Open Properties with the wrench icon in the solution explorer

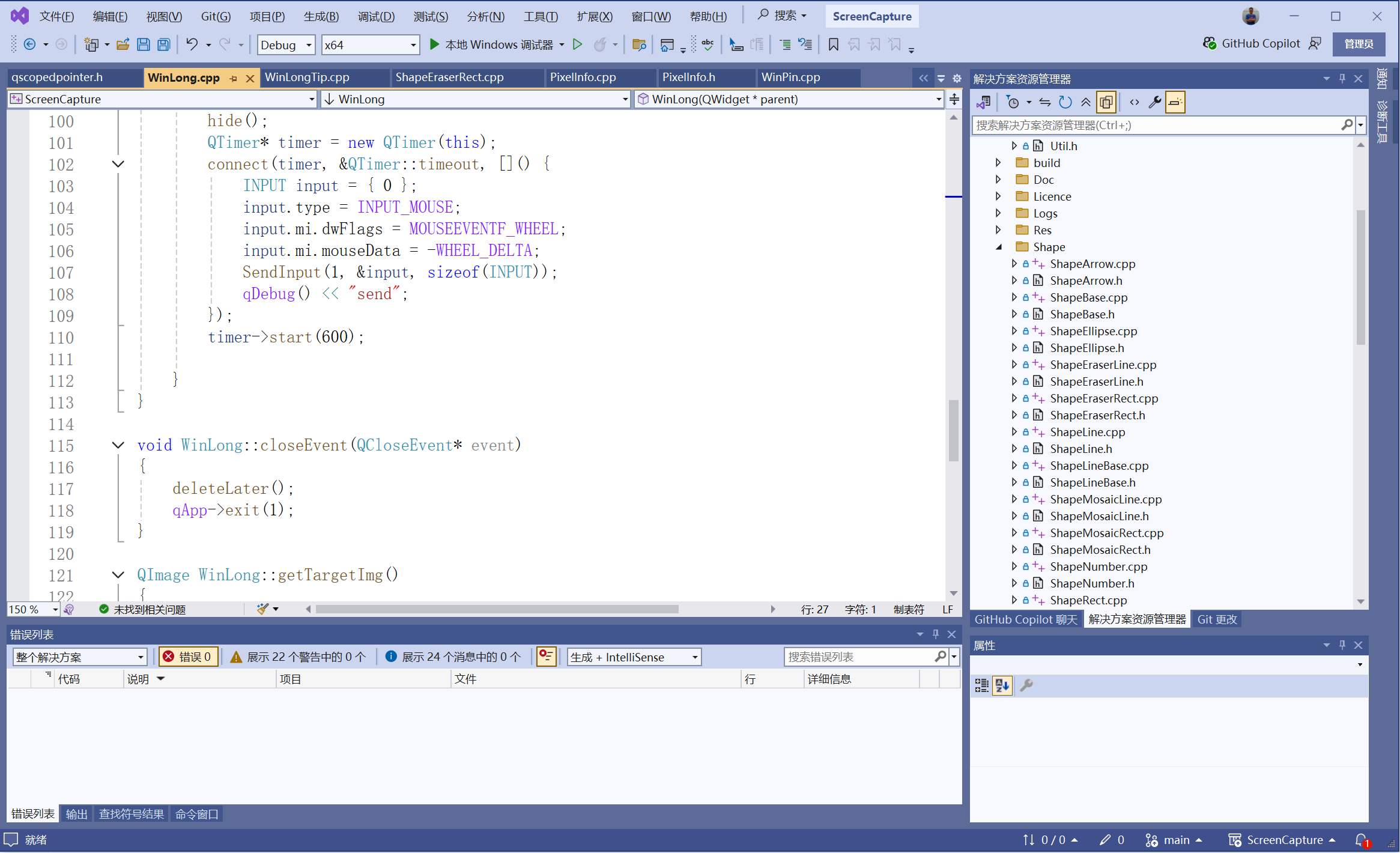1154,102
